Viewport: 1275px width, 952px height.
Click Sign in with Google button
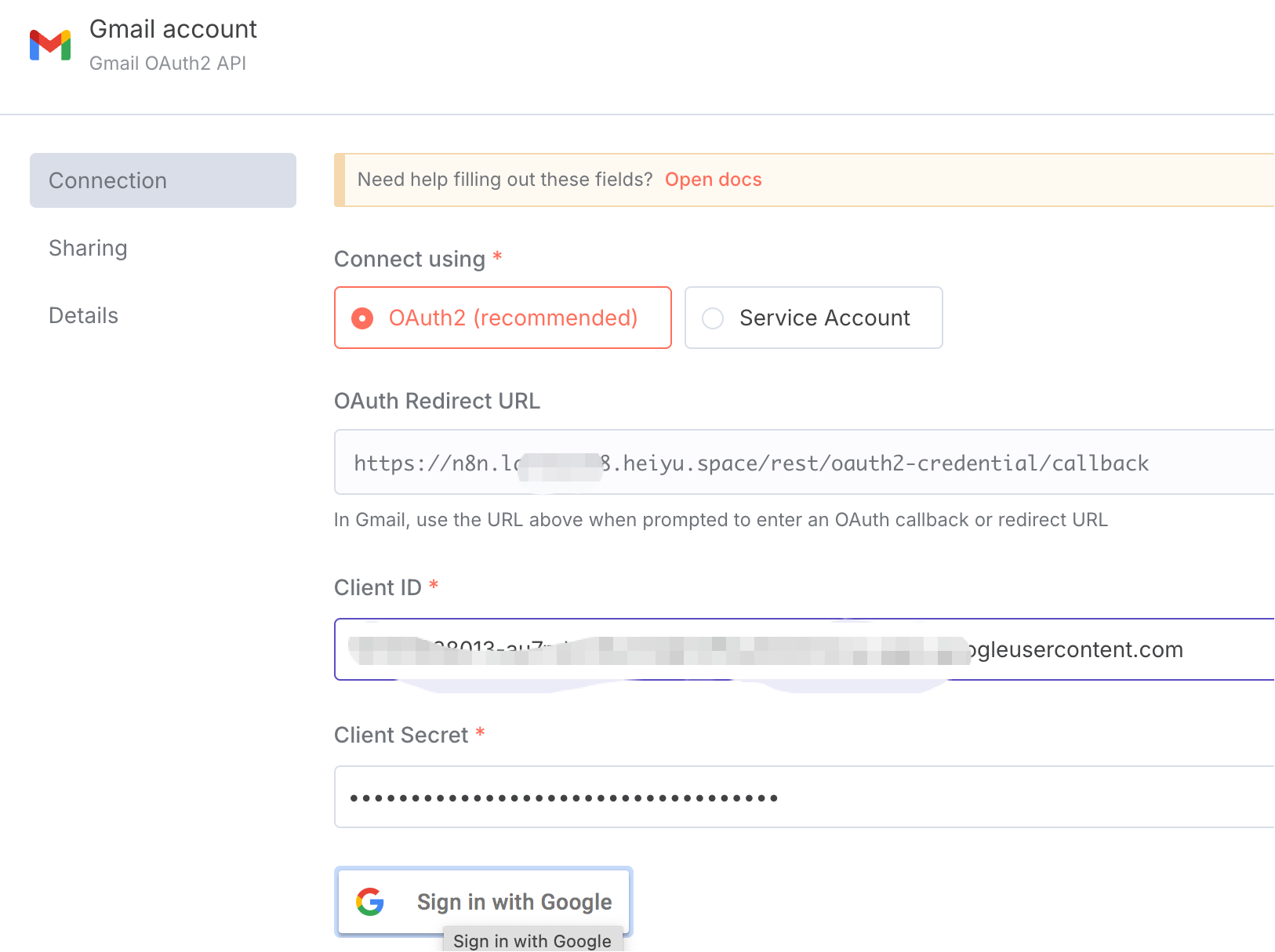click(484, 902)
